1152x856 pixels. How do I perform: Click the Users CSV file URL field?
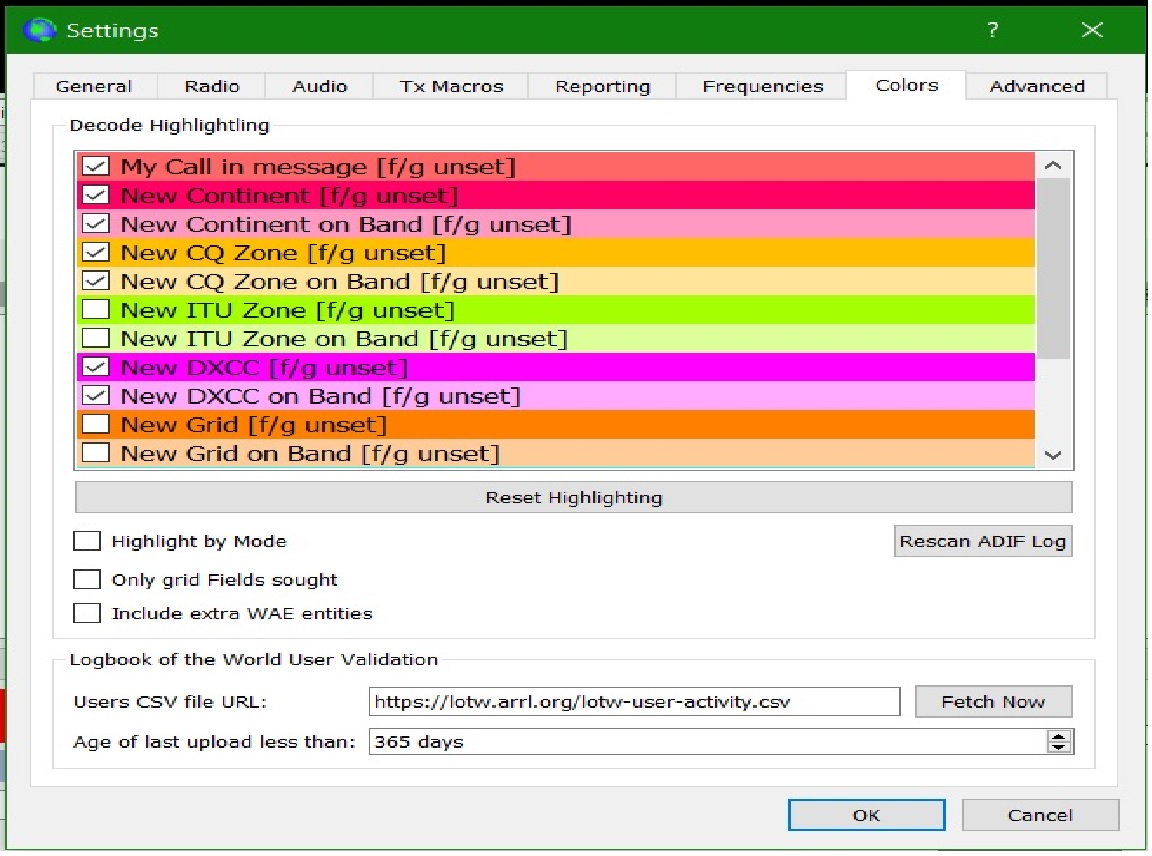click(x=634, y=701)
